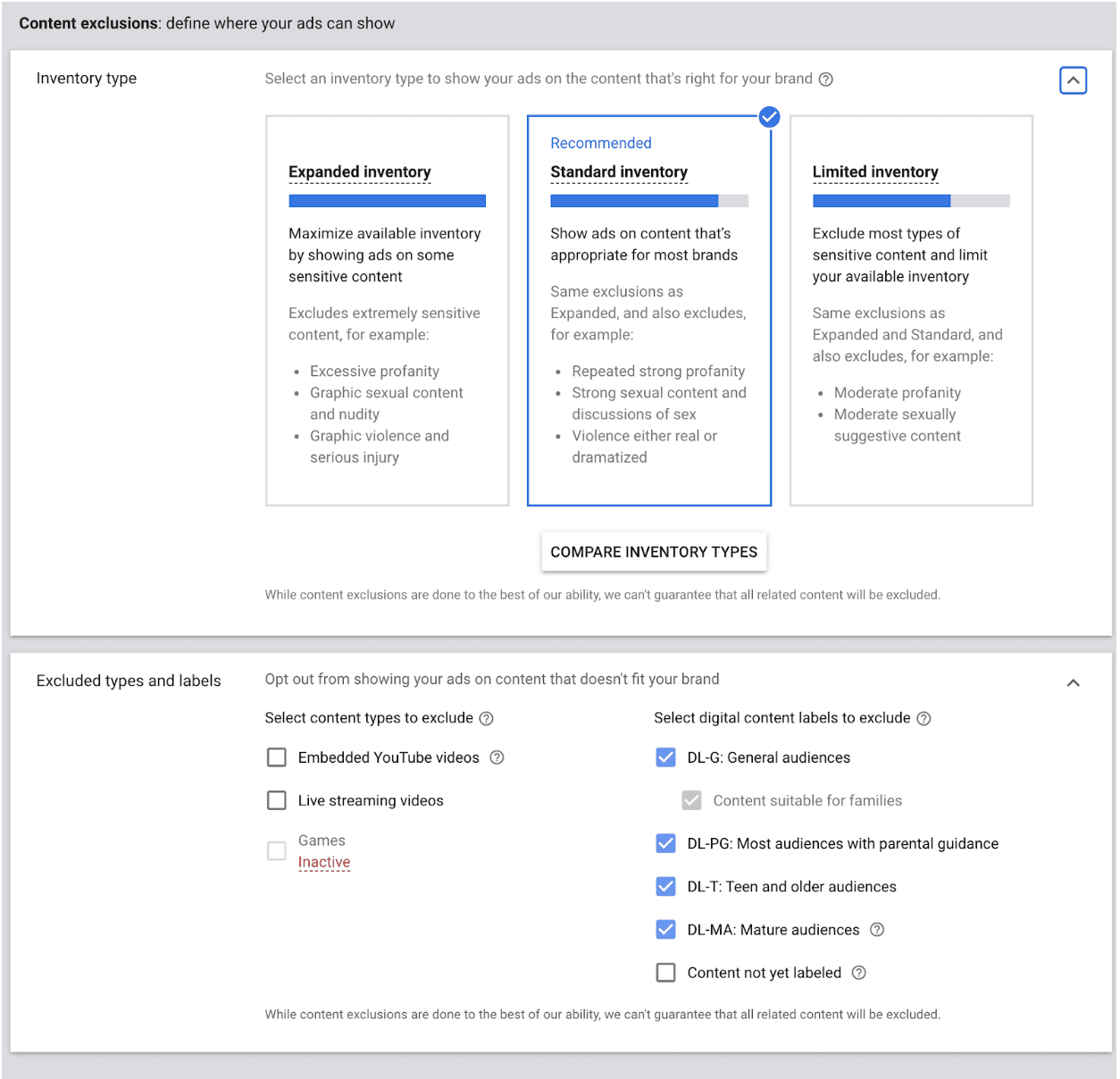
Task: Uncheck DL-G General audiences
Action: click(666, 757)
